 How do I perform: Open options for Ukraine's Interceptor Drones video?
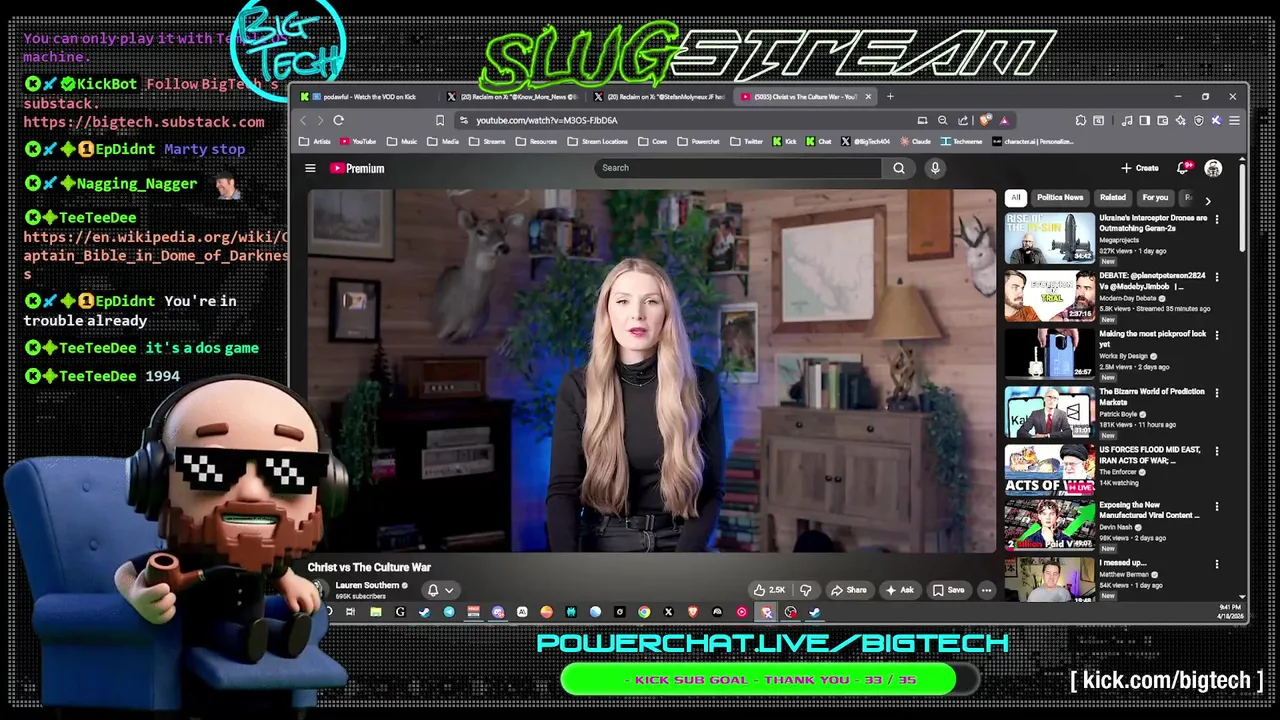[1216, 219]
